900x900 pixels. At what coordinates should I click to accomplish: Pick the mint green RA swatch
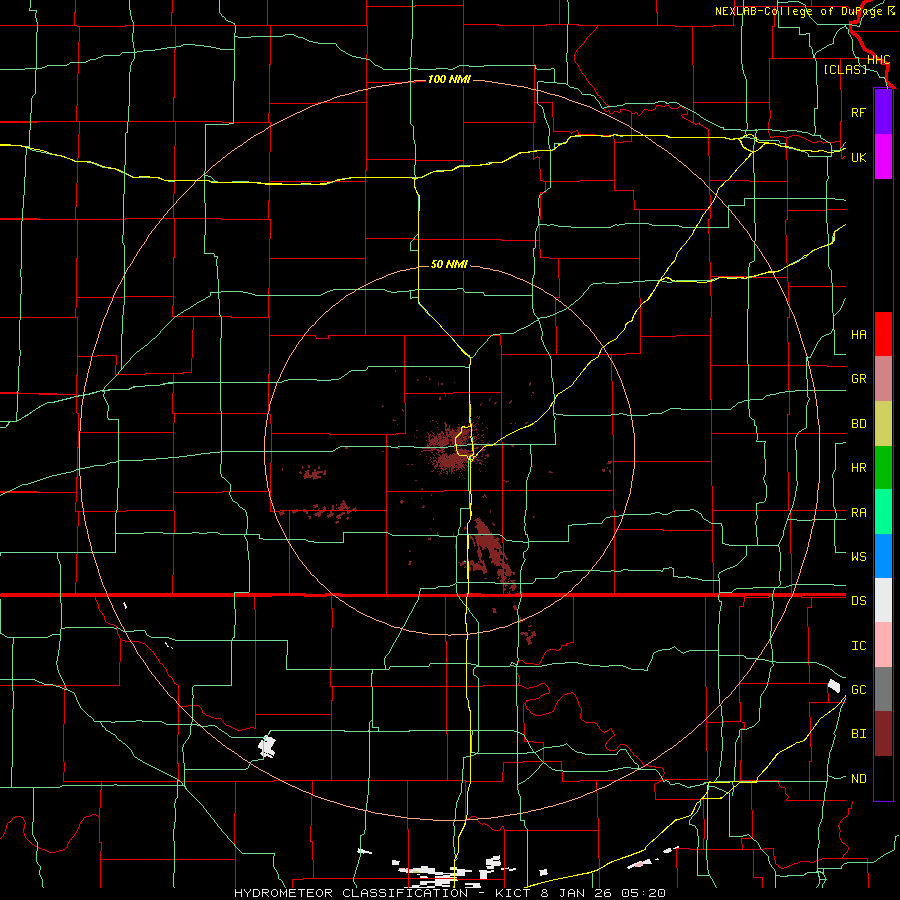click(x=883, y=512)
